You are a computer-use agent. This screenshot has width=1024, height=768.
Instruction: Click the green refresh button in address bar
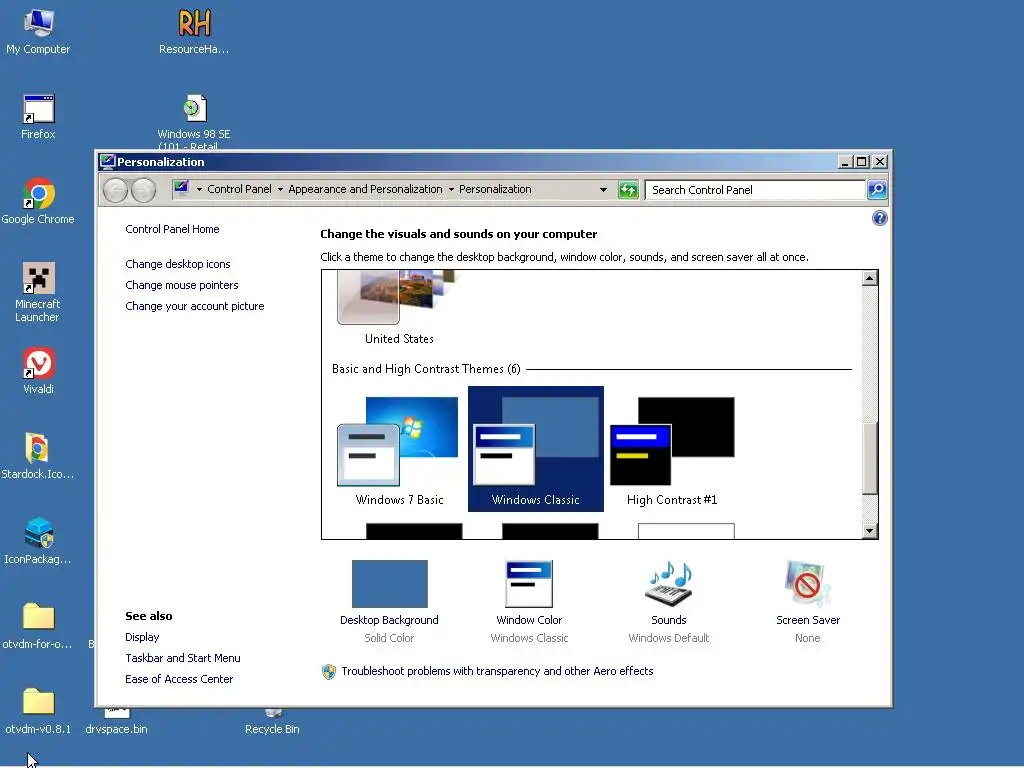pos(628,190)
